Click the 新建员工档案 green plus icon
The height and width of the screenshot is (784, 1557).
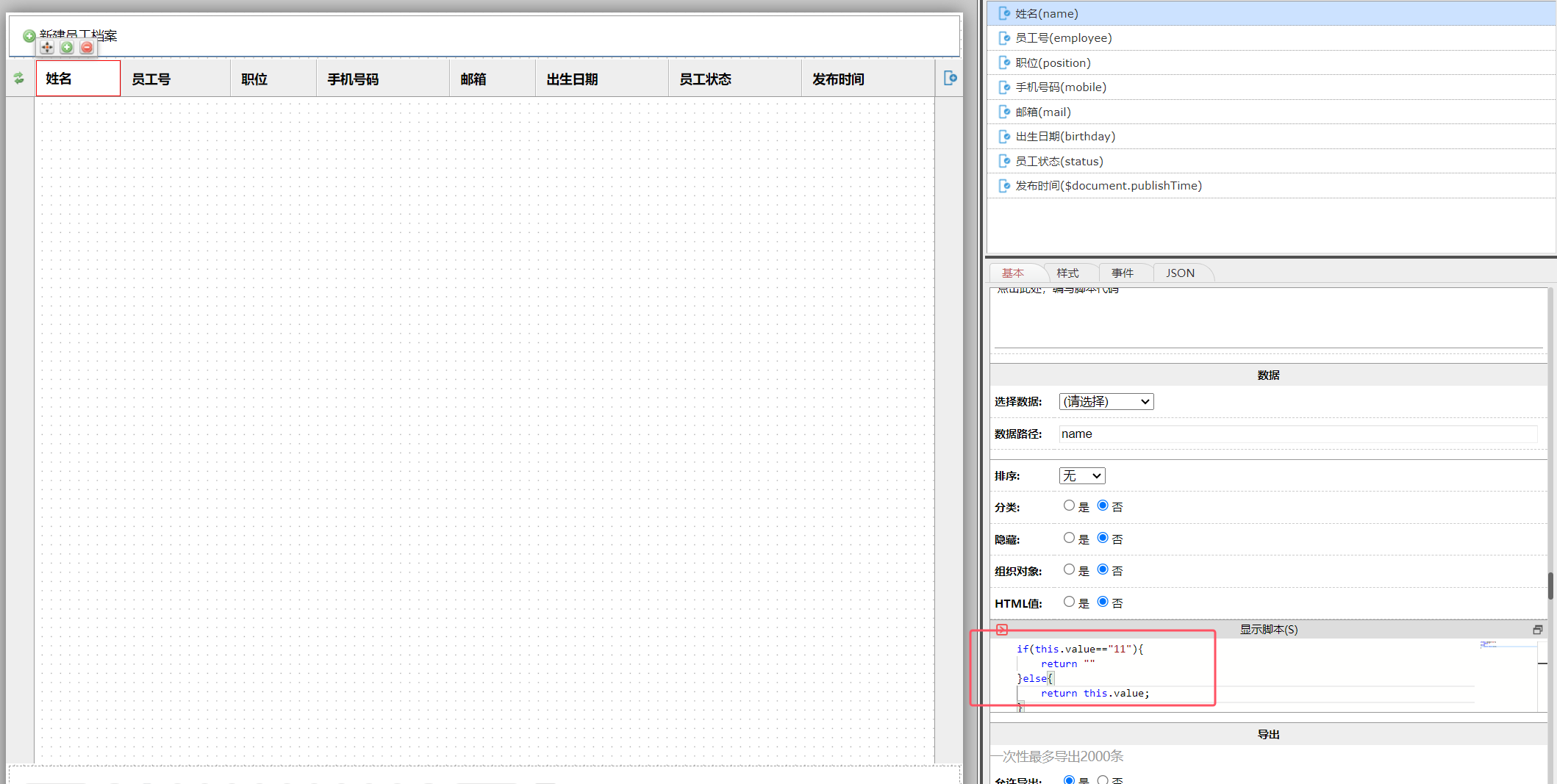pos(29,35)
